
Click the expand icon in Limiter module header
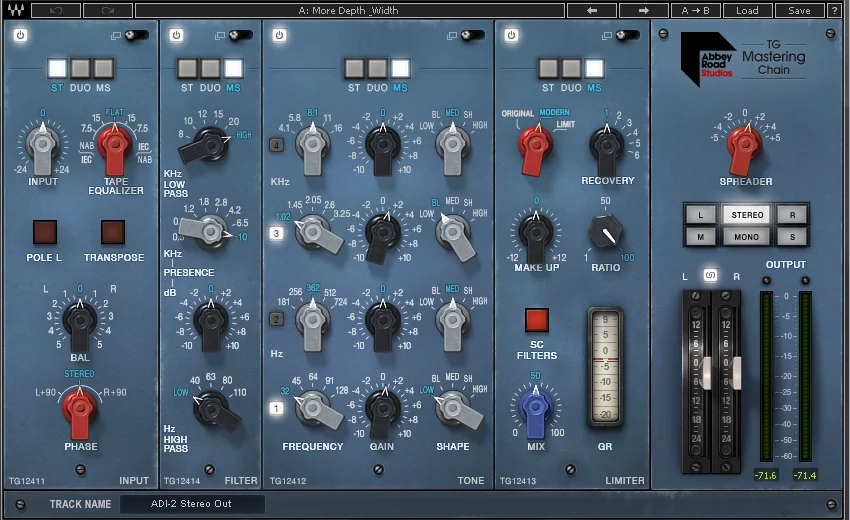click(x=607, y=36)
